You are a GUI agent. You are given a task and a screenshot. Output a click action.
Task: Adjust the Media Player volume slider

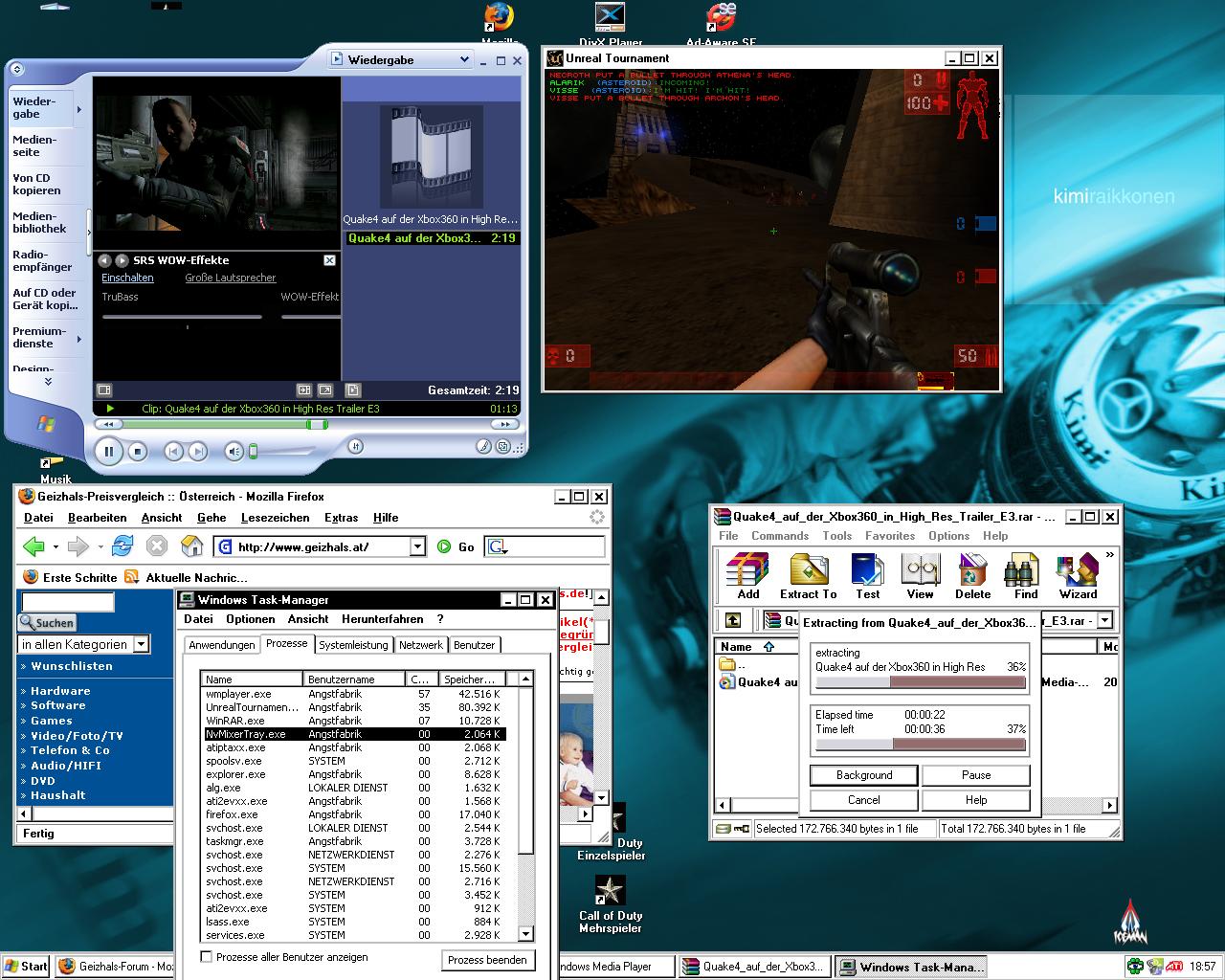254,451
